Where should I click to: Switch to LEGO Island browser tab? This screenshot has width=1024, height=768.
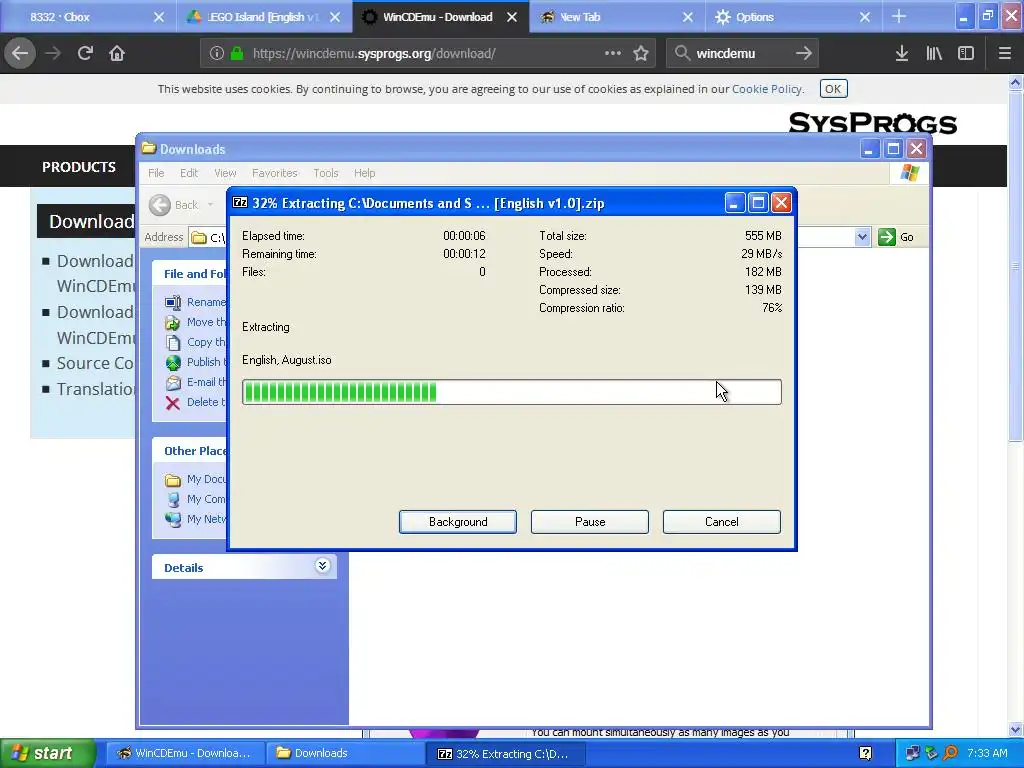[264, 17]
